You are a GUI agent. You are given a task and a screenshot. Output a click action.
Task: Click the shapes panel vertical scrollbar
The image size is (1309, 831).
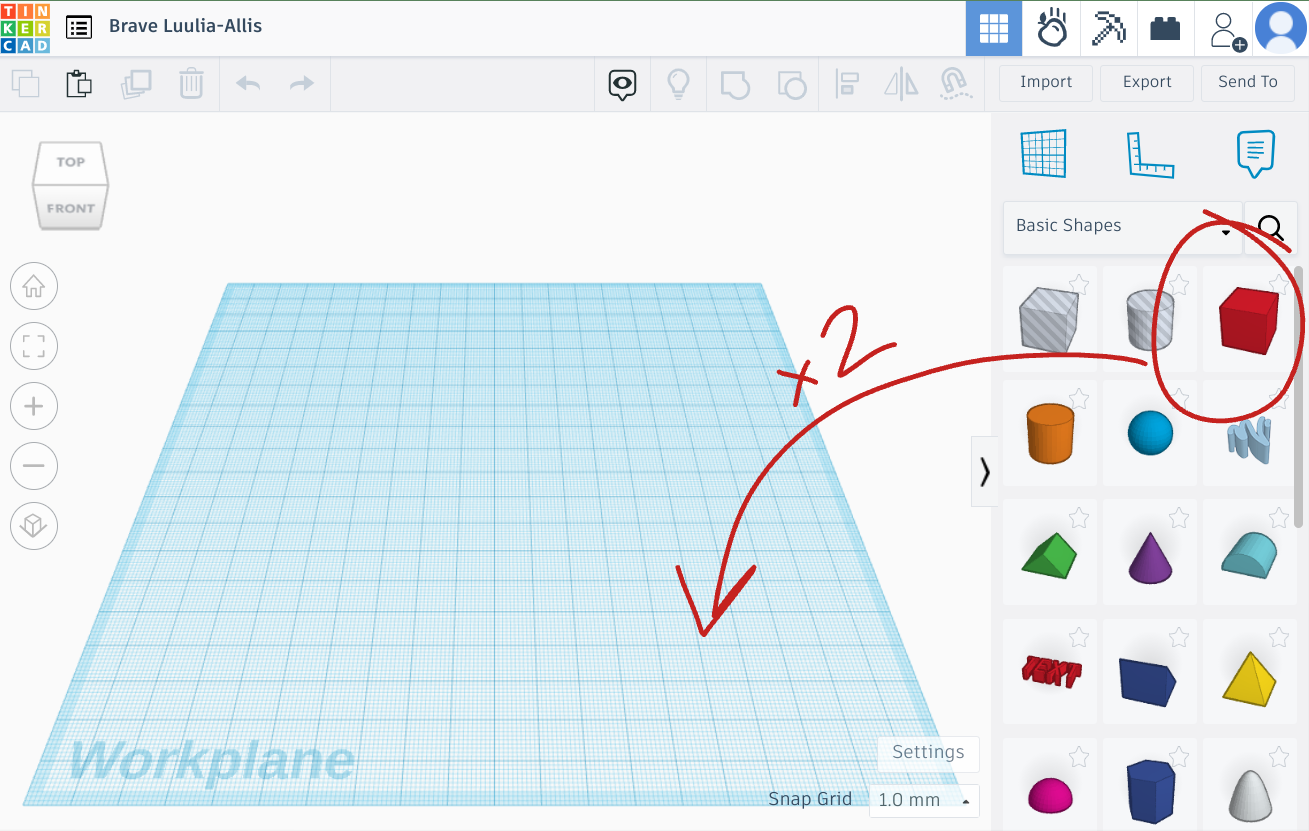(x=1300, y=396)
